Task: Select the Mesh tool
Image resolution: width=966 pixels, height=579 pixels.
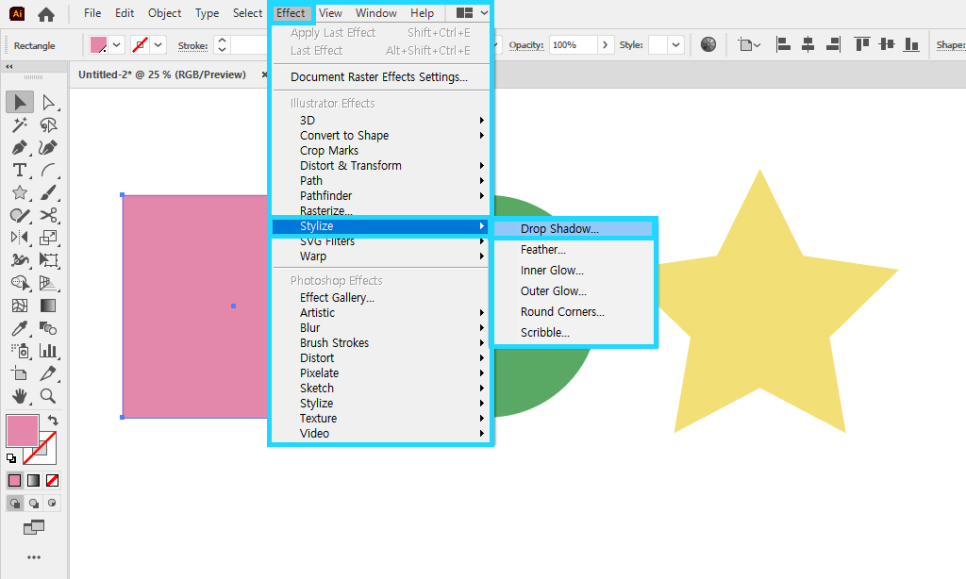Action: (x=20, y=306)
